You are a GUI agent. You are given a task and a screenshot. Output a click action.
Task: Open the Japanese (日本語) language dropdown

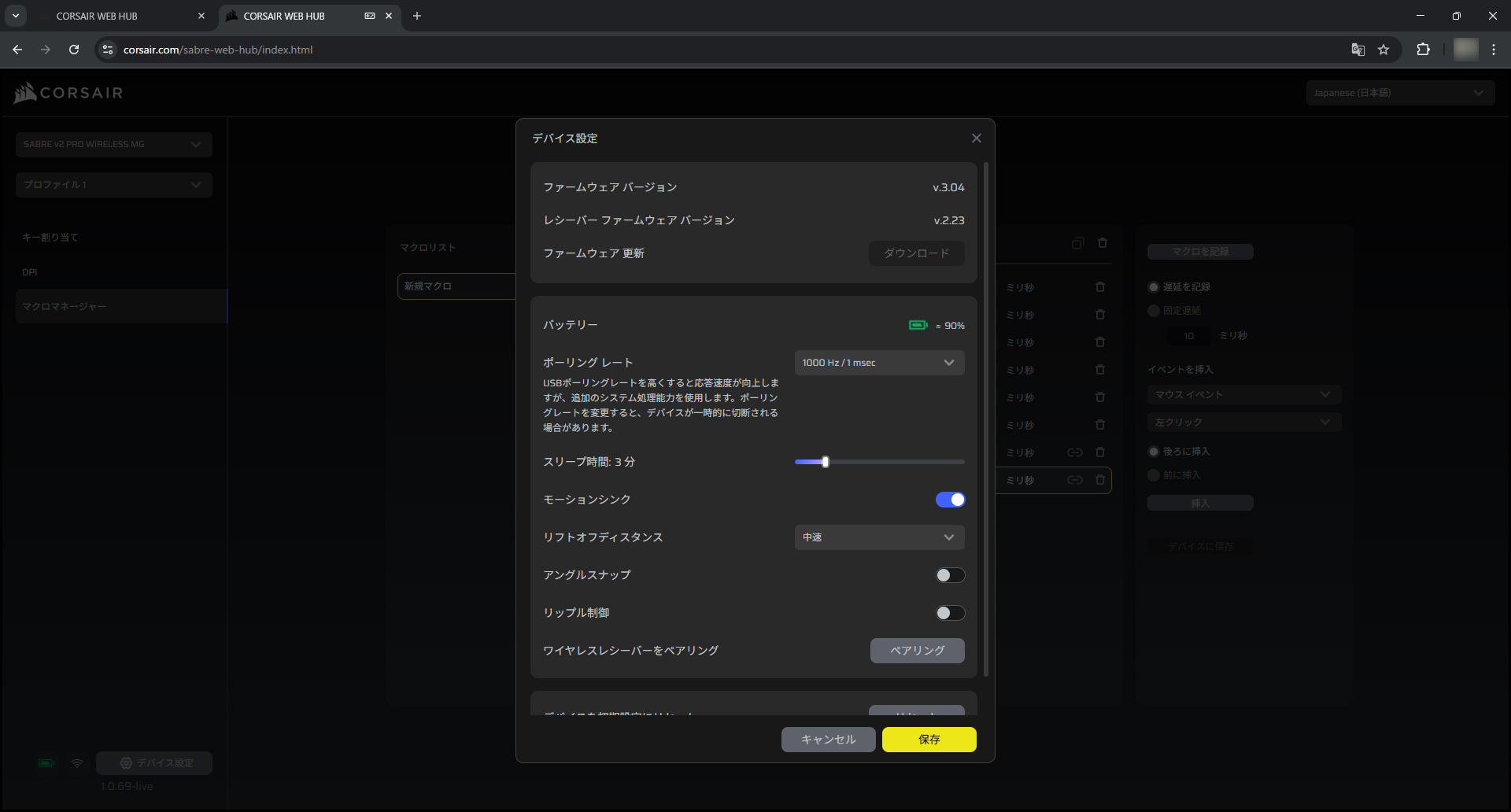1400,93
